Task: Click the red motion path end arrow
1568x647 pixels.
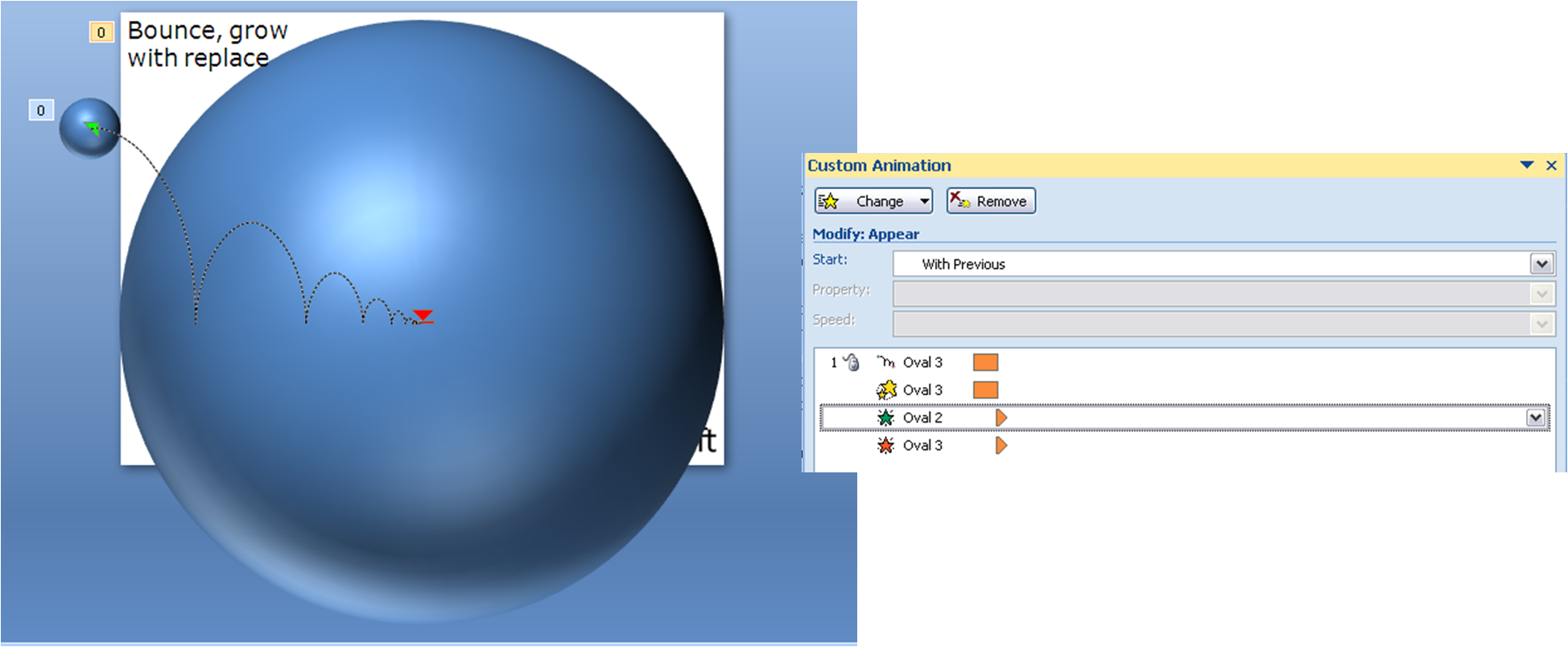Action: [423, 315]
